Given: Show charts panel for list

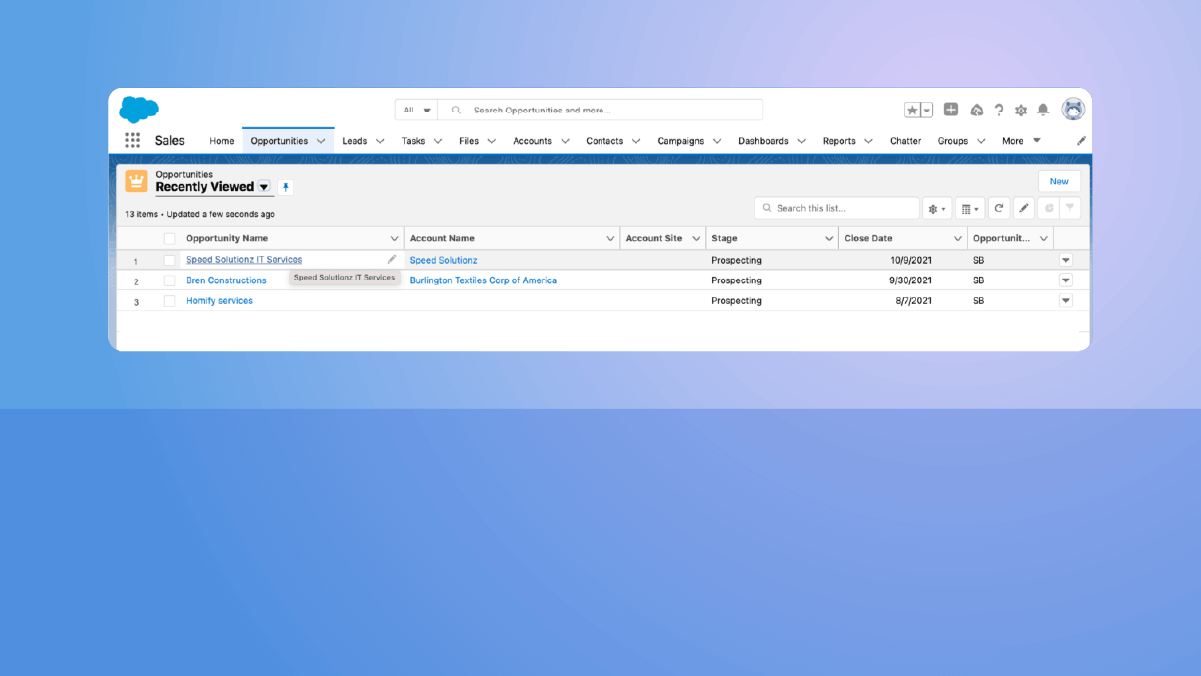Looking at the screenshot, I should (1049, 208).
